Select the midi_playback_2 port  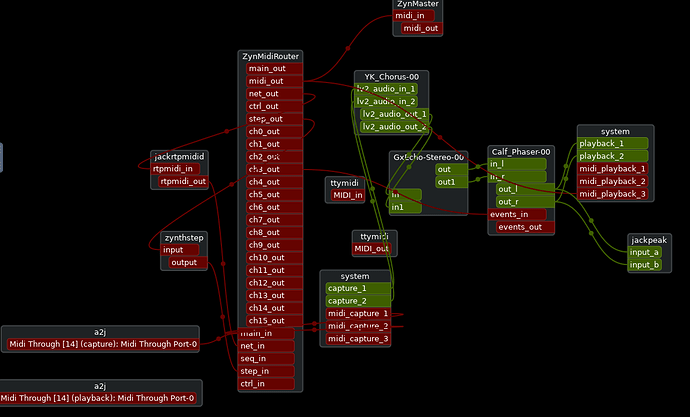[x=613, y=182]
